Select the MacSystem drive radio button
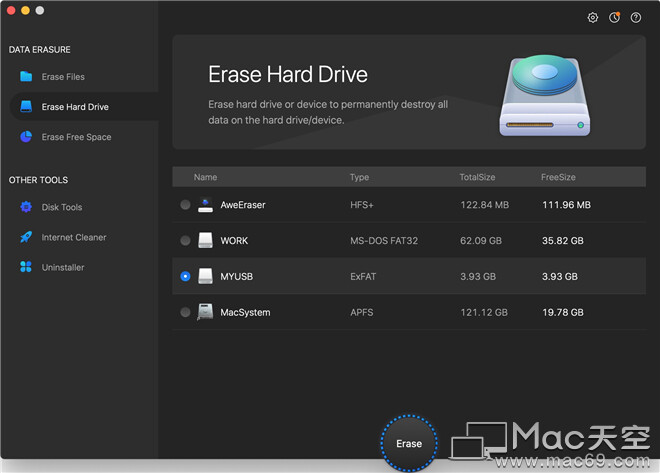The height and width of the screenshot is (473, 660). coord(185,312)
